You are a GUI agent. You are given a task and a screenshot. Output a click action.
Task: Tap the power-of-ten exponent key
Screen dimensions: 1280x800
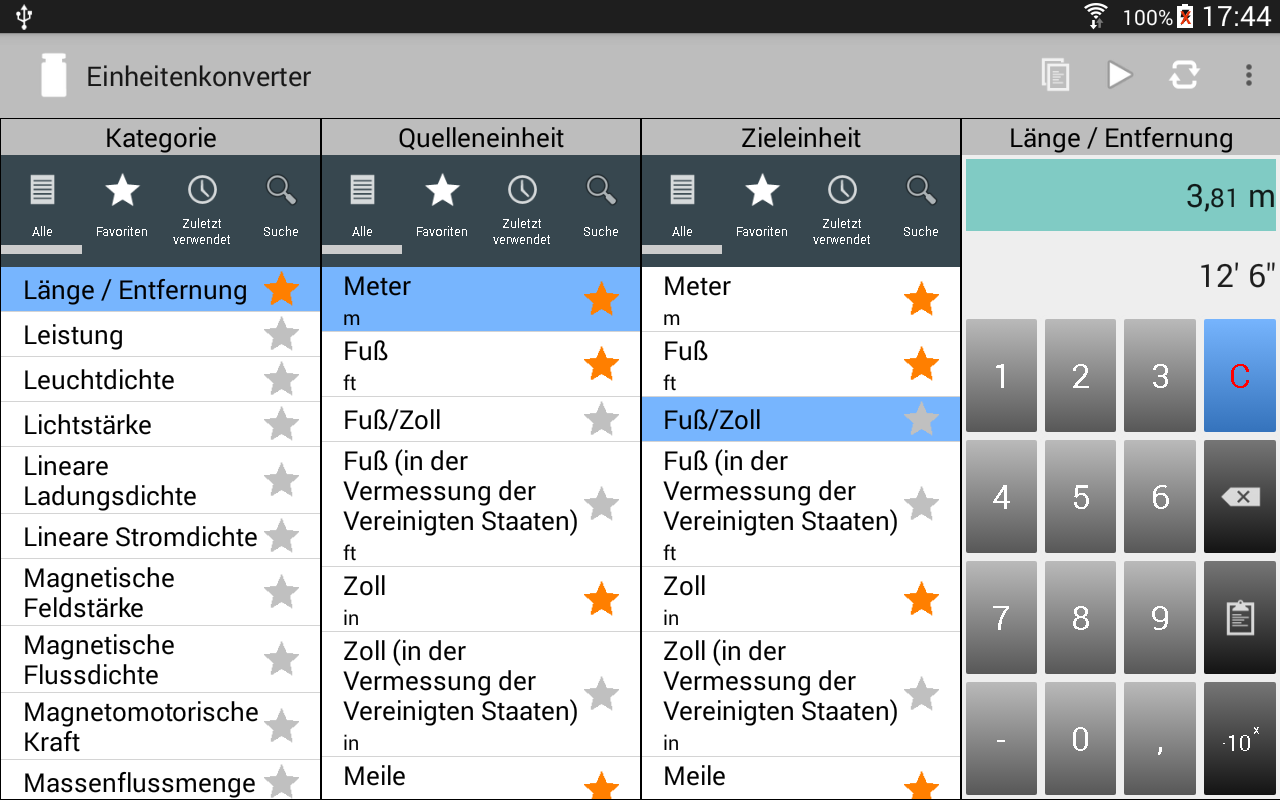tap(1240, 739)
